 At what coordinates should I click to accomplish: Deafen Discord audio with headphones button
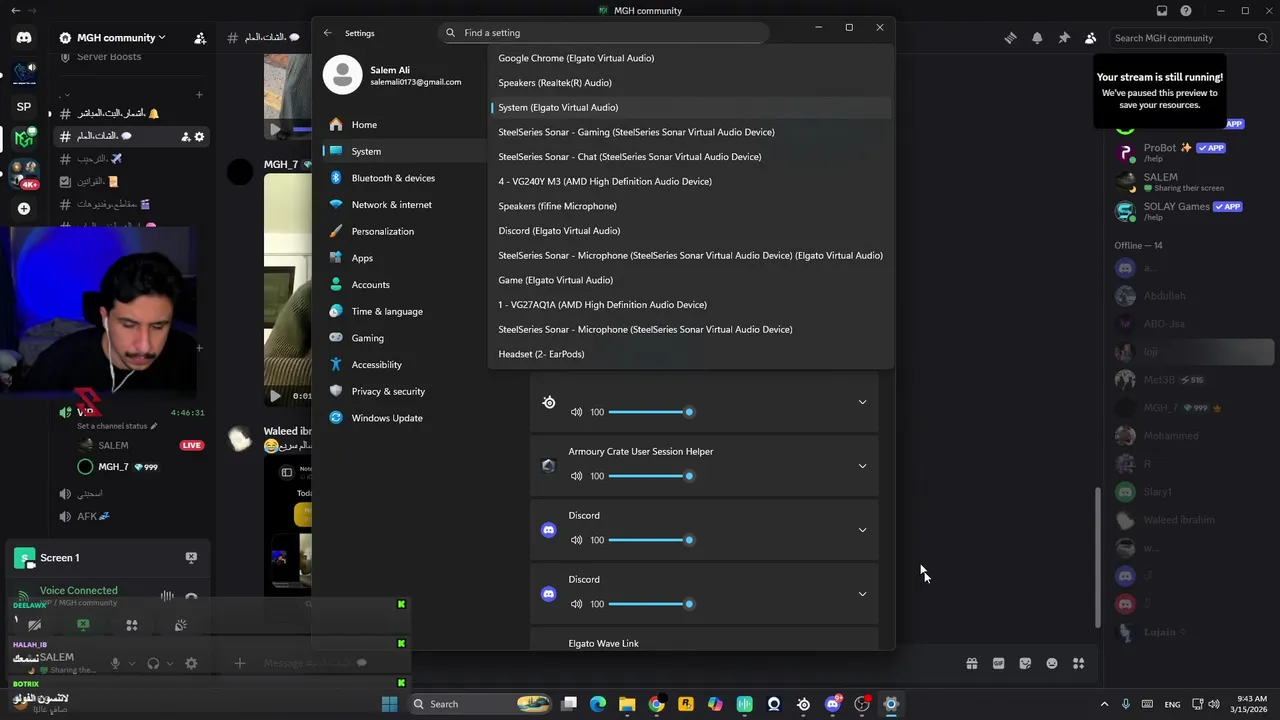point(153,663)
